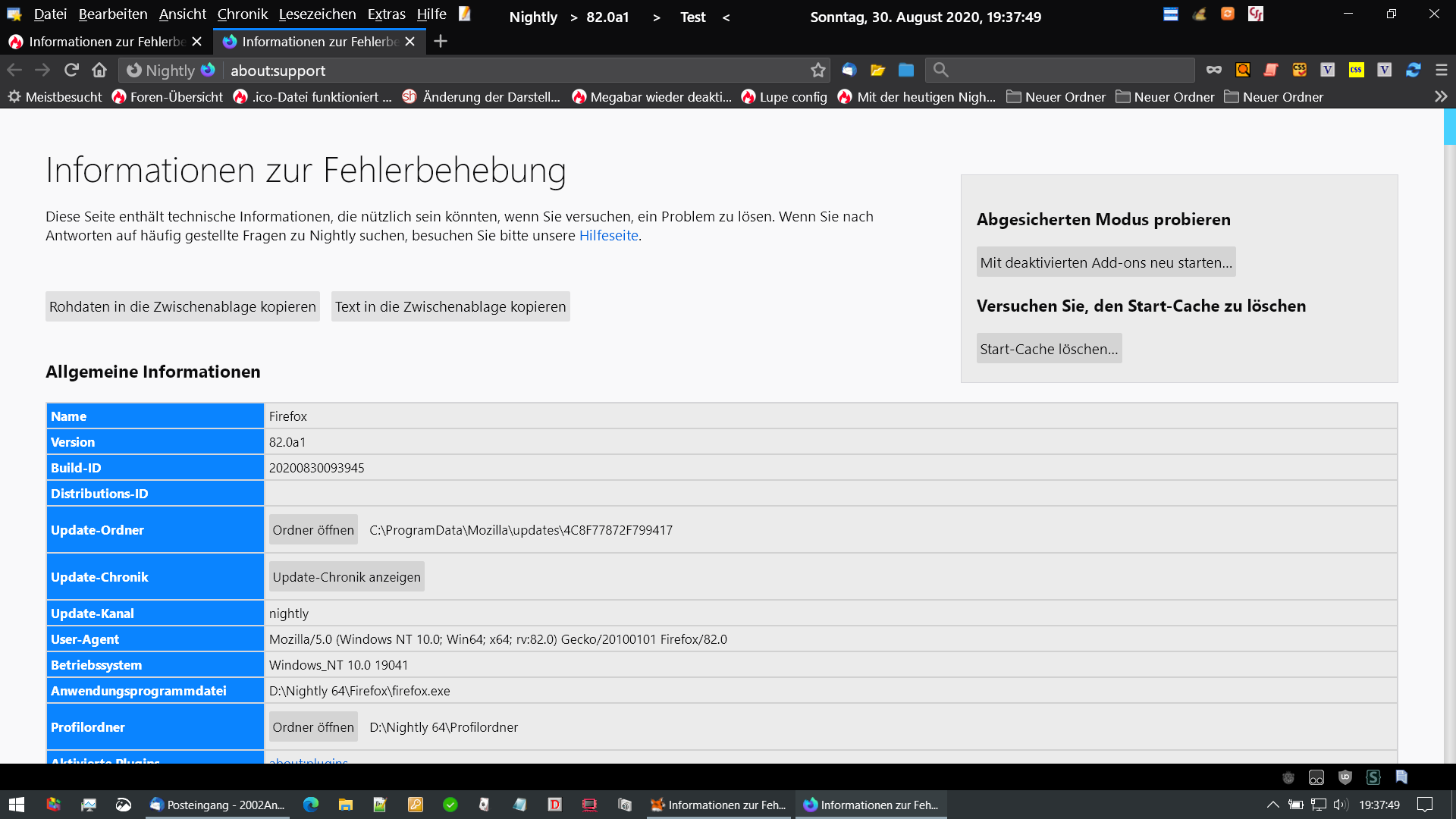Open the Meistbesucht bookmarks folder
The width and height of the screenshot is (1456, 819).
(x=55, y=96)
